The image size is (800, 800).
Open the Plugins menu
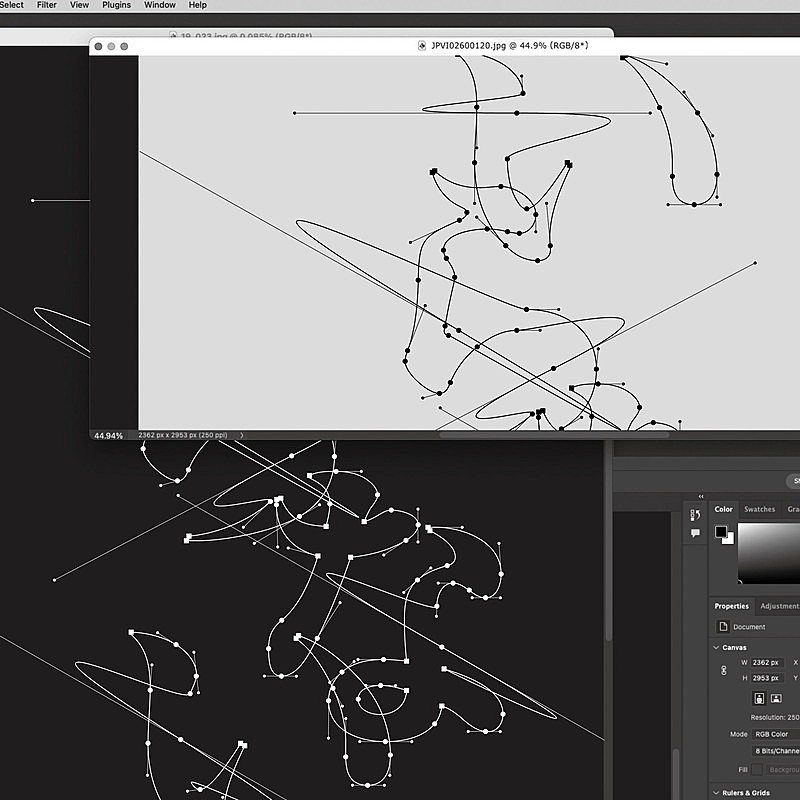click(116, 5)
